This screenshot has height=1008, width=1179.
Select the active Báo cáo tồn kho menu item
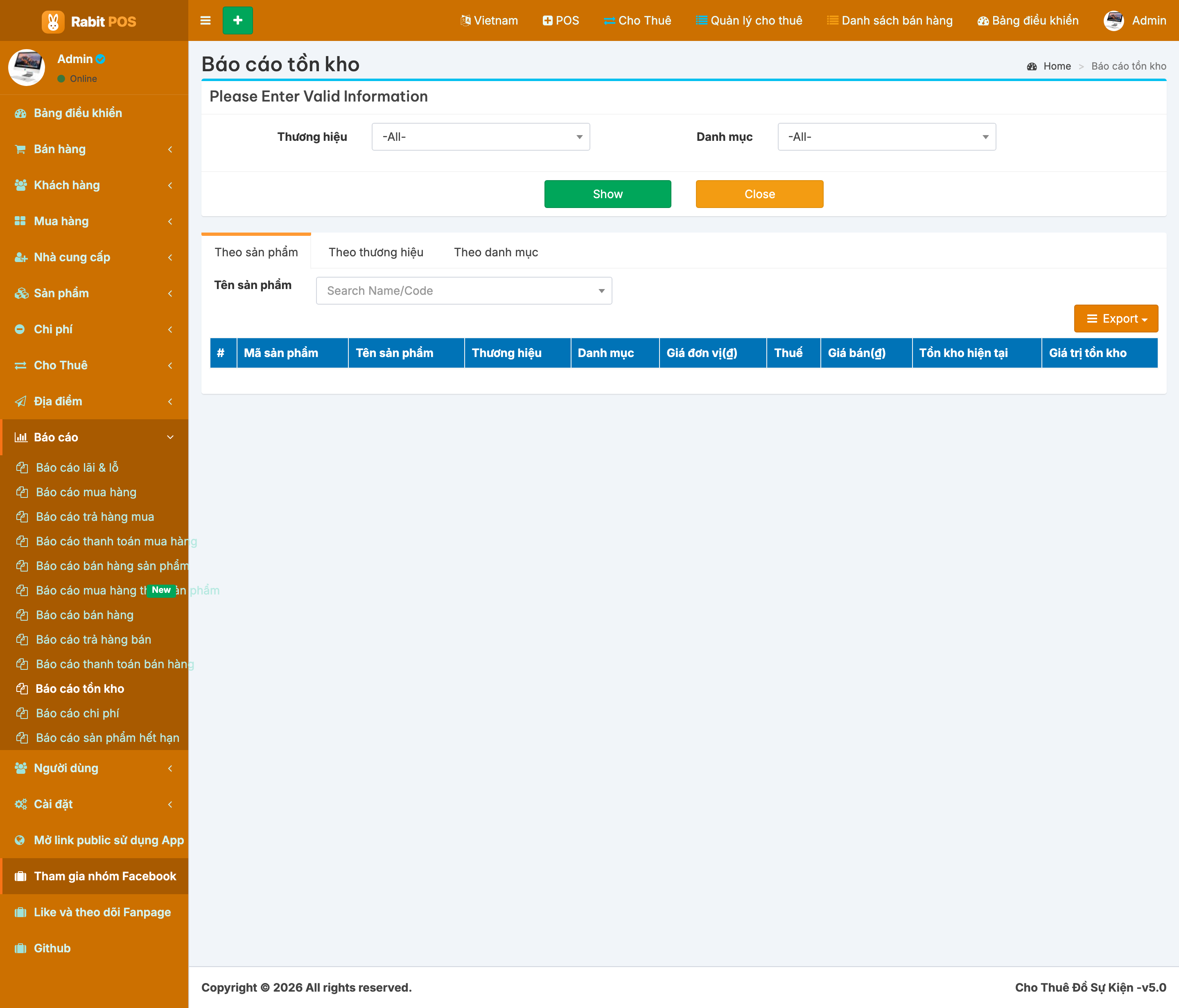pos(80,689)
